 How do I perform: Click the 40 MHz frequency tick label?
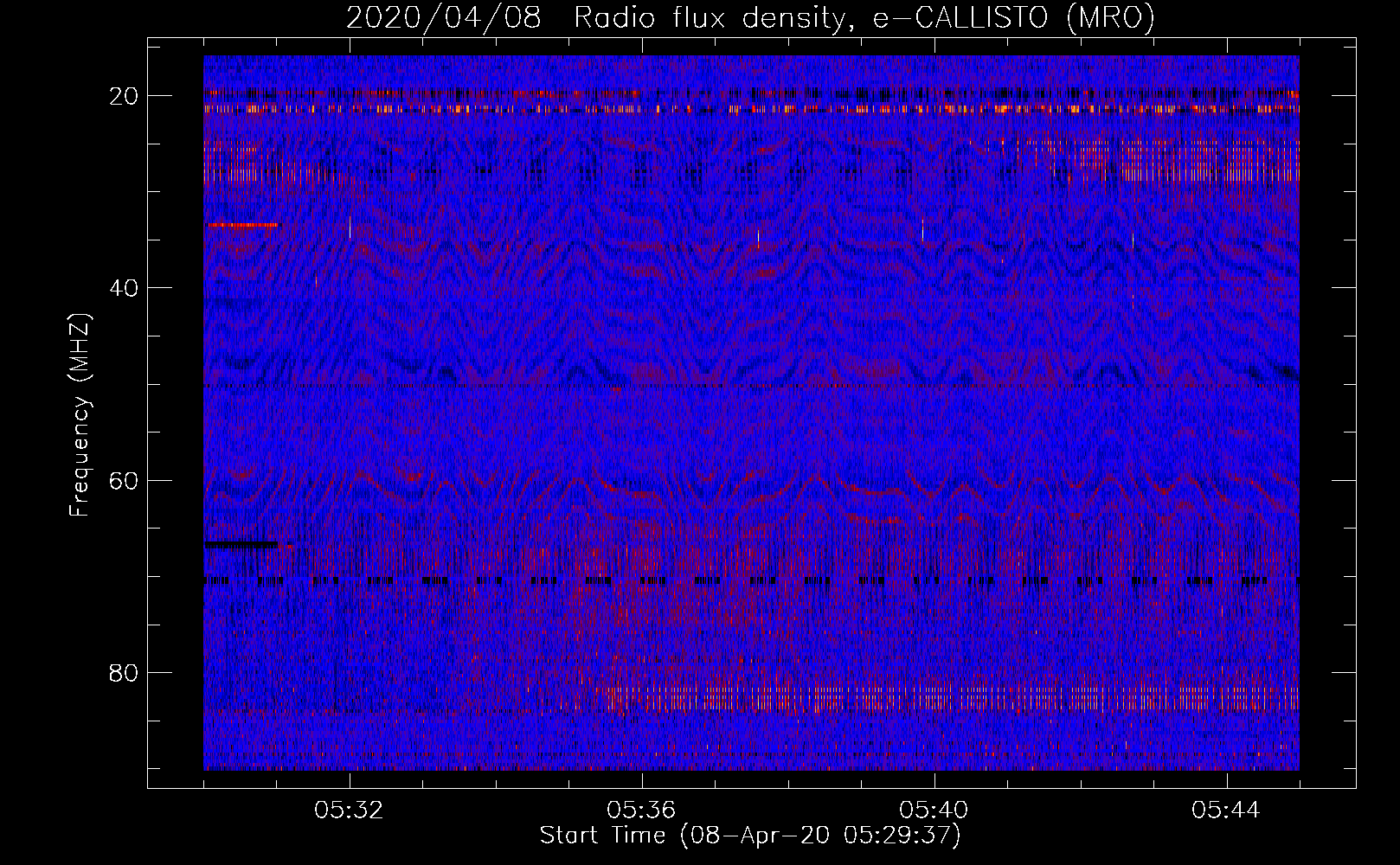pyautogui.click(x=125, y=288)
